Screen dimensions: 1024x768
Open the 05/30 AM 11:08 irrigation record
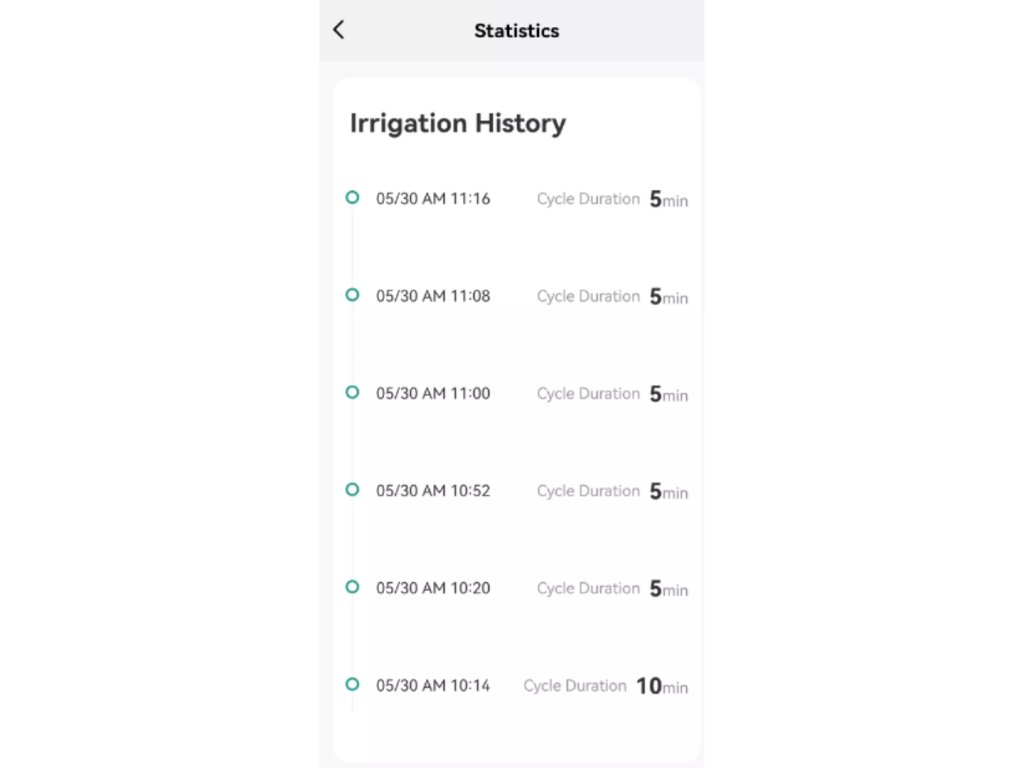pos(433,296)
